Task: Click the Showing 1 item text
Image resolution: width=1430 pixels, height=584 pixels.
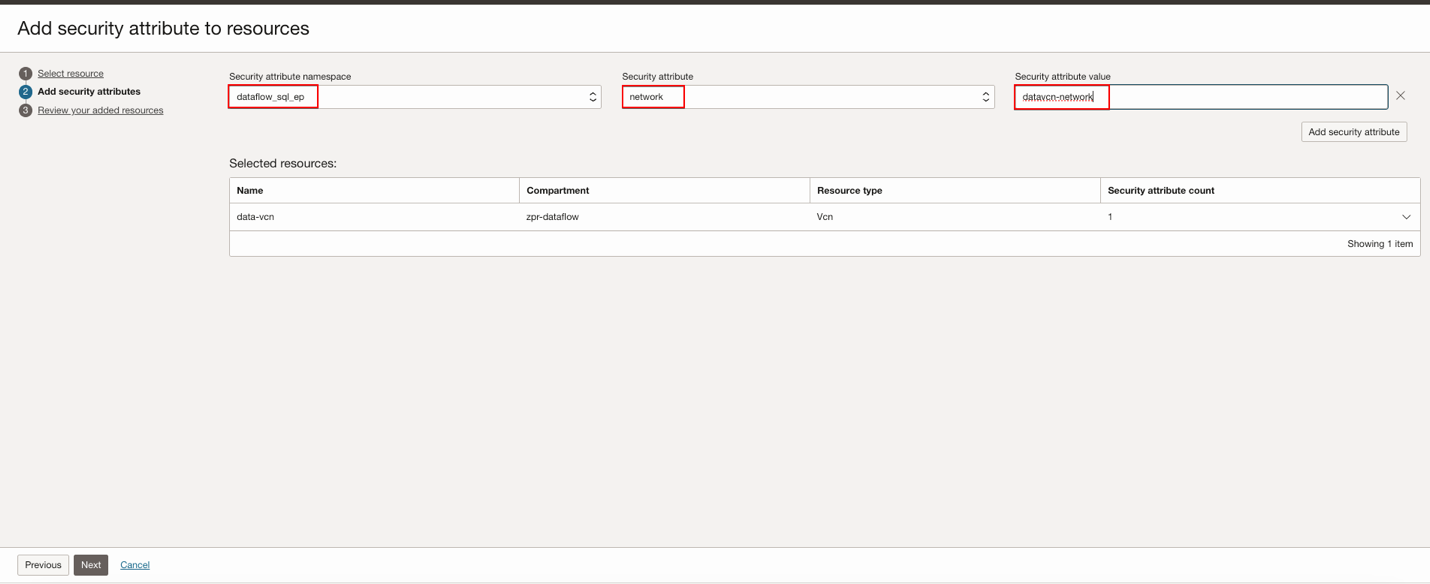Action: point(1380,244)
